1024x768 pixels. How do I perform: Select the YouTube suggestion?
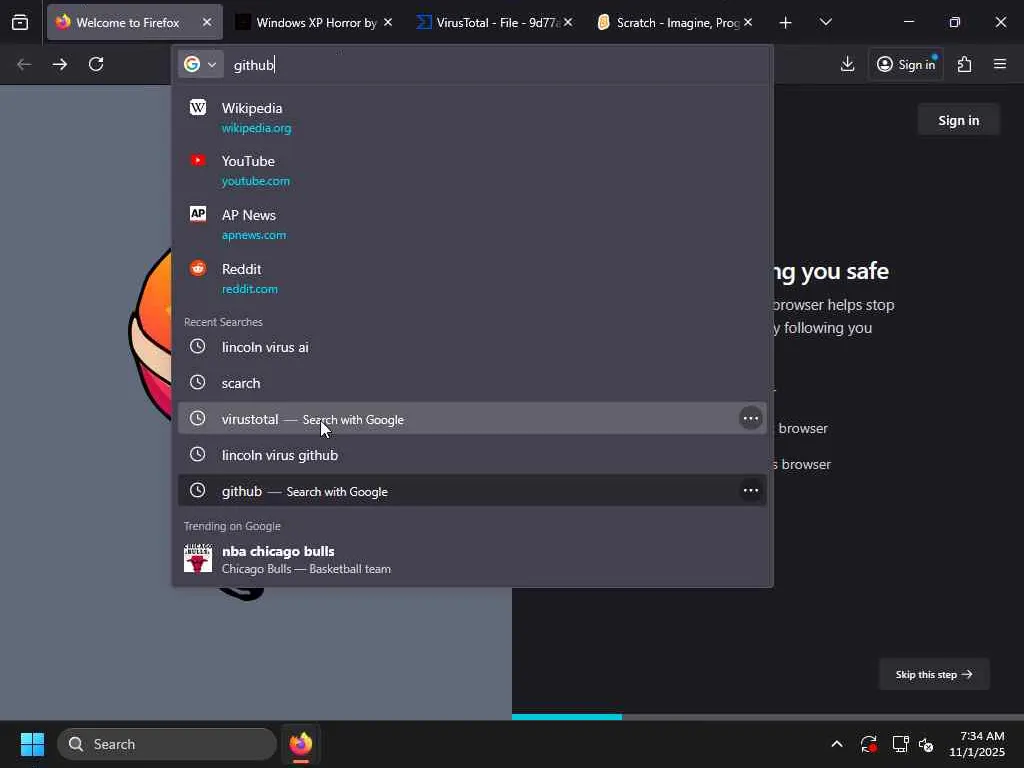pos(472,170)
